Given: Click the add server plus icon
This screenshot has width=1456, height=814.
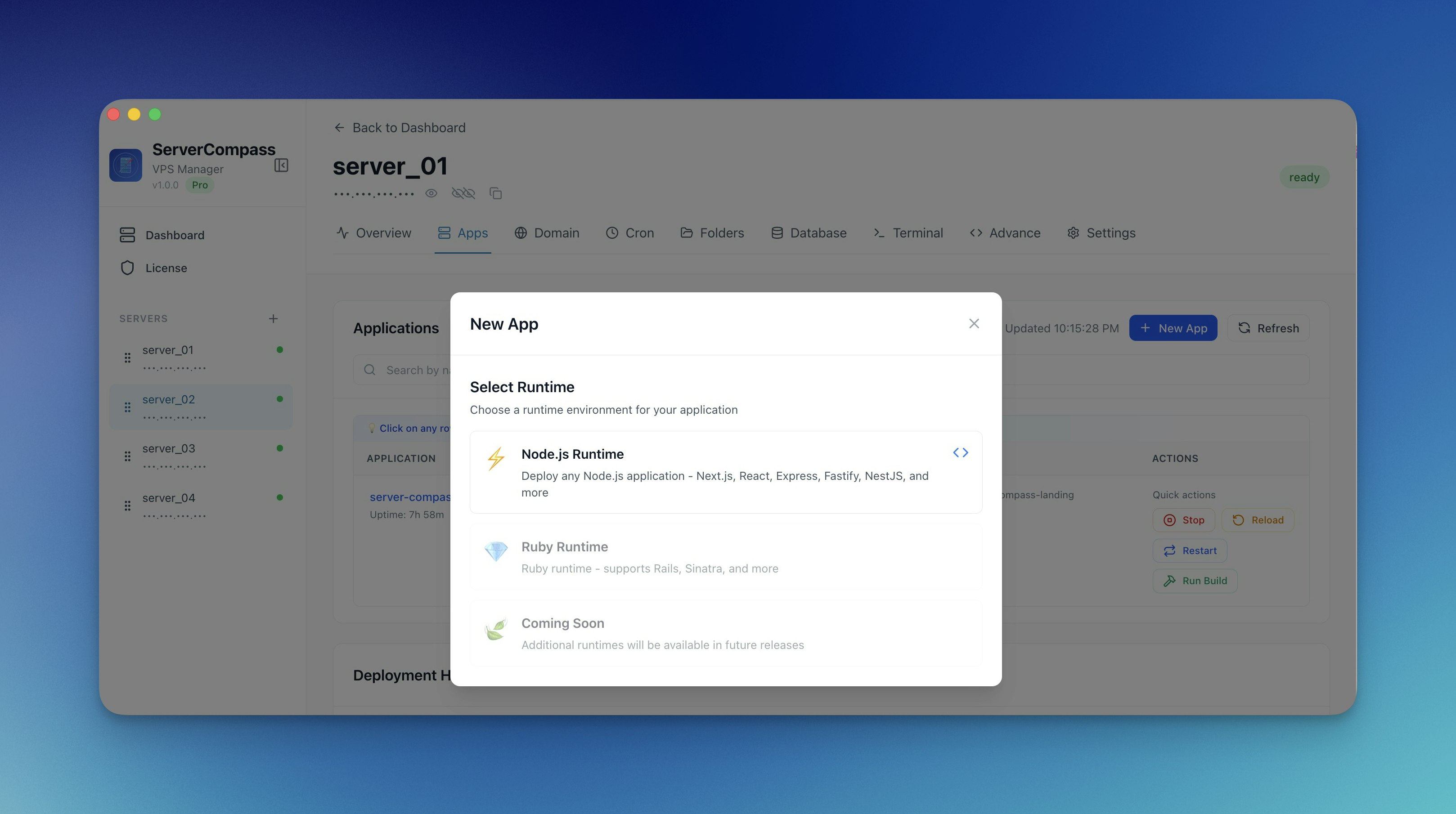Looking at the screenshot, I should pos(273,318).
